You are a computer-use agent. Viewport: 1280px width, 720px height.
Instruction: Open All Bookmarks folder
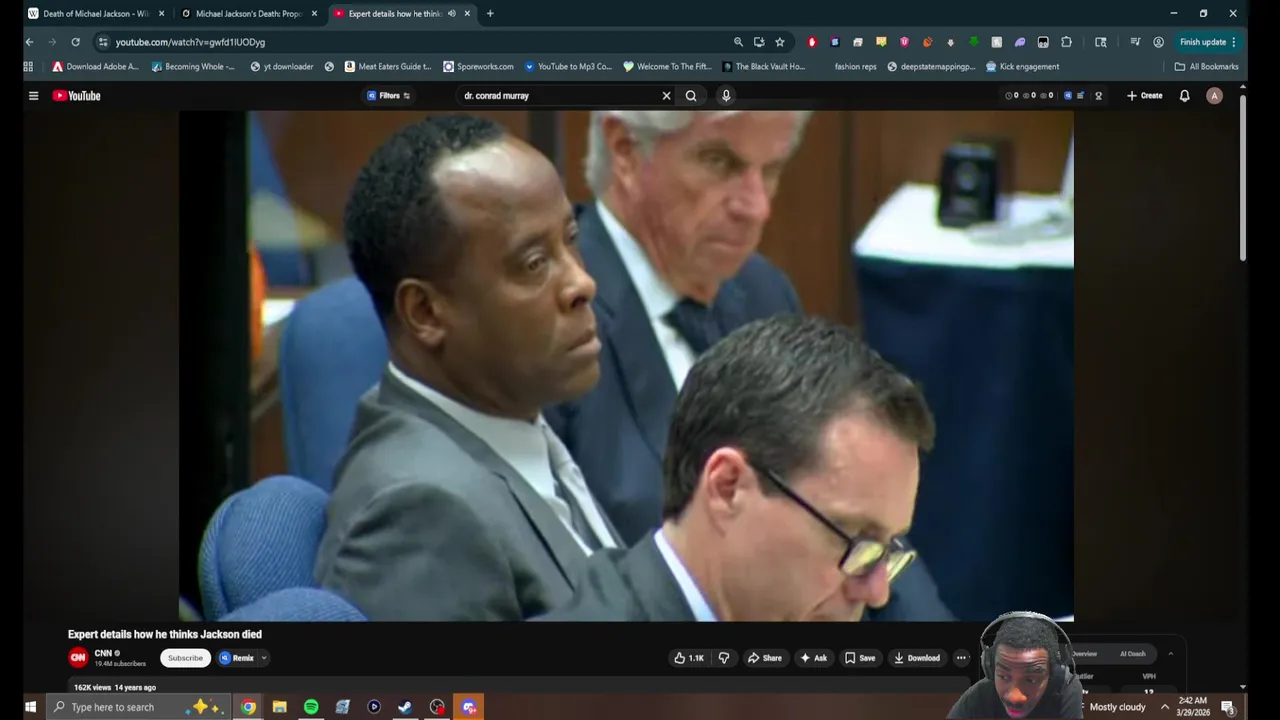coord(1206,67)
